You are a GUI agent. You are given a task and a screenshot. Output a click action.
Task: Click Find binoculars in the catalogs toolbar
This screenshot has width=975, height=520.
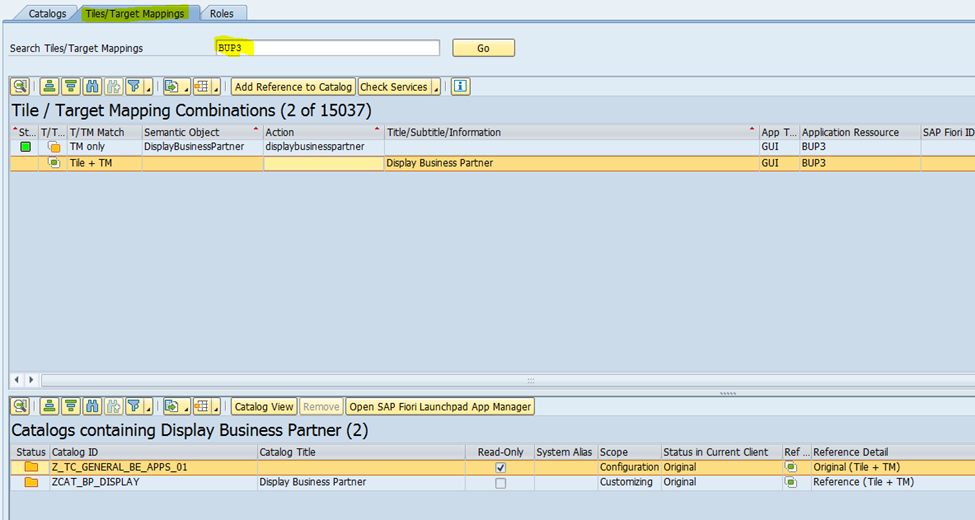click(92, 406)
